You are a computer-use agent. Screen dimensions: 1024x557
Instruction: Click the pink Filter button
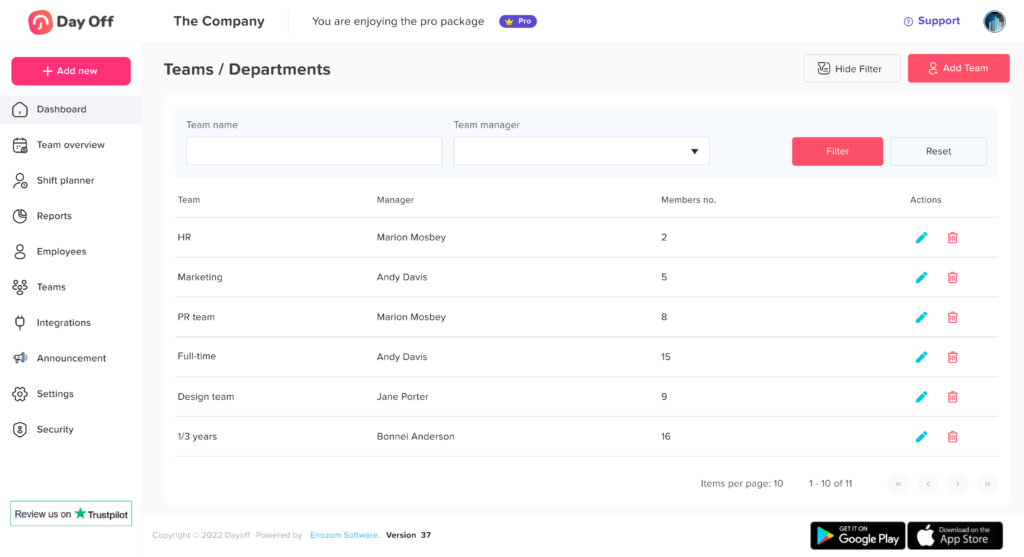[x=837, y=151]
